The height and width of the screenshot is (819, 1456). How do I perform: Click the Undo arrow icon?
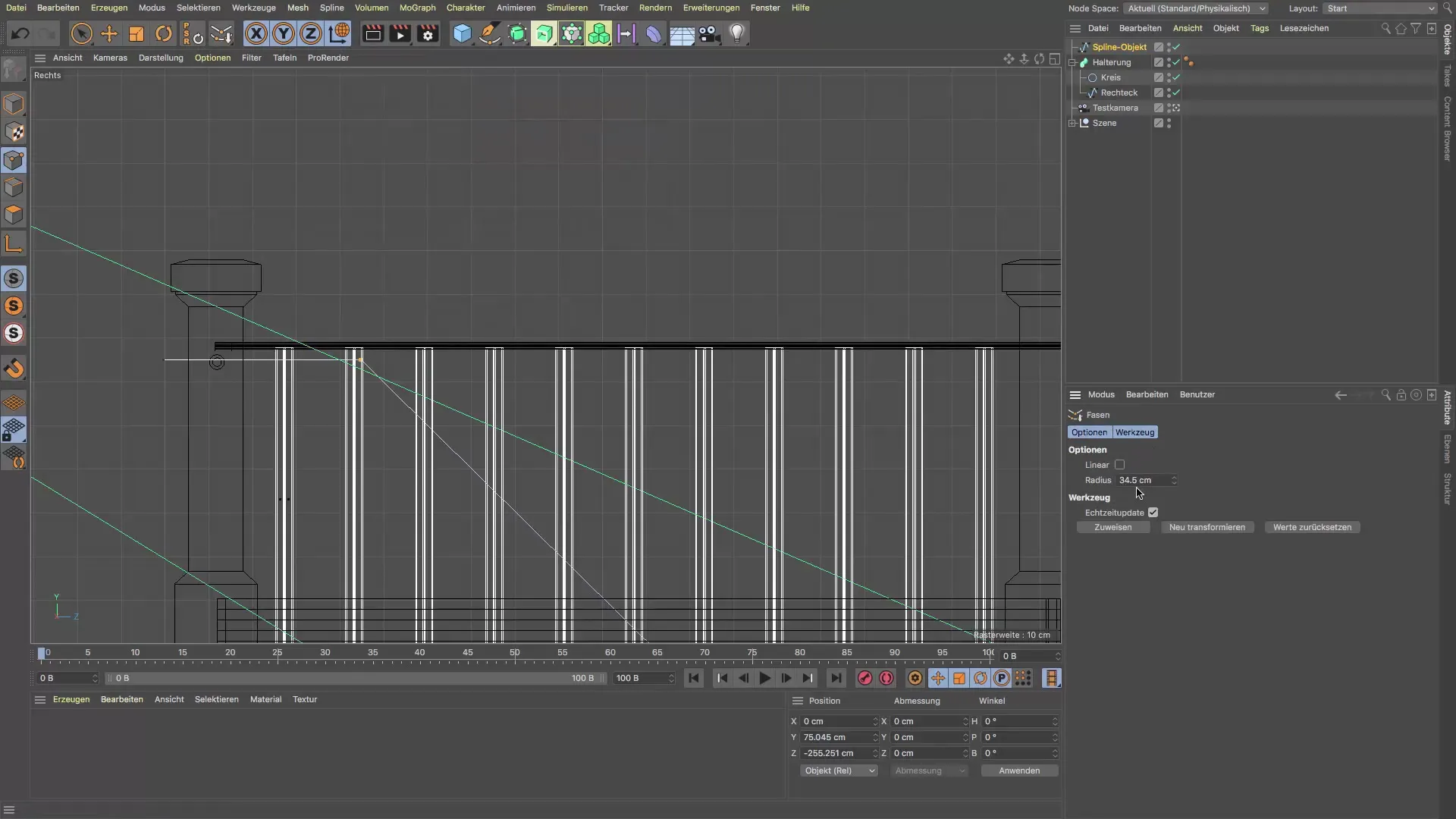click(x=20, y=33)
